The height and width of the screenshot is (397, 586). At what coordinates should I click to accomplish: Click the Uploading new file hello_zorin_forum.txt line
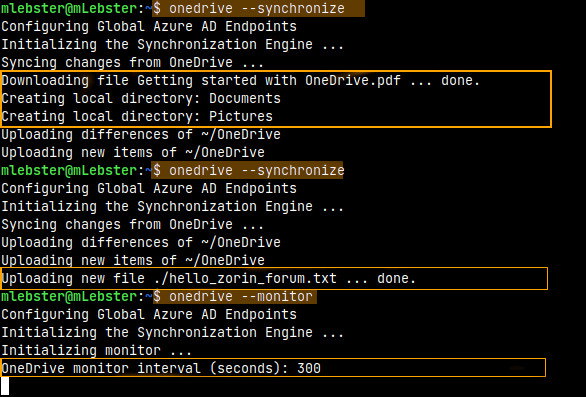(x=209, y=278)
